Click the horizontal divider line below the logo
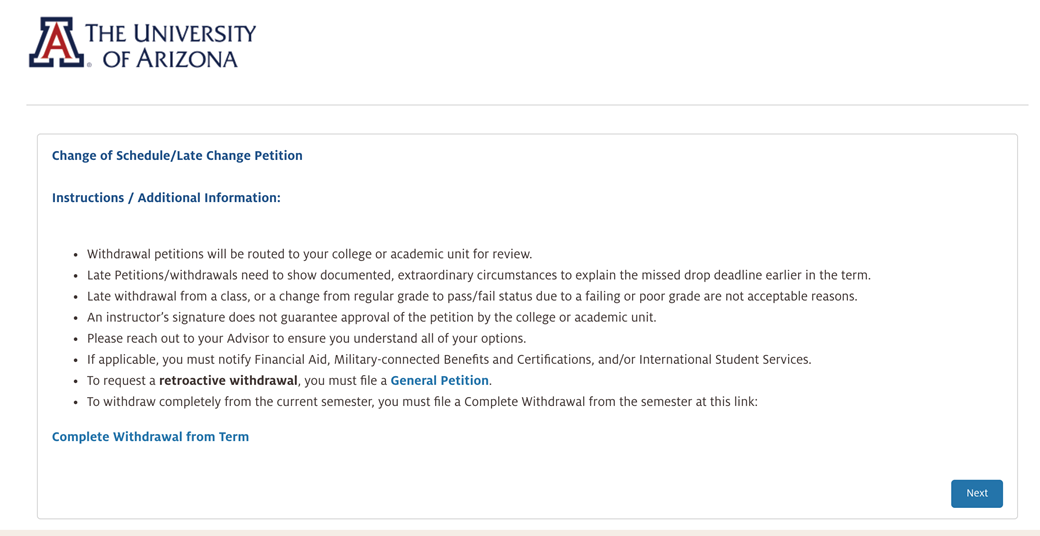 (x=527, y=105)
